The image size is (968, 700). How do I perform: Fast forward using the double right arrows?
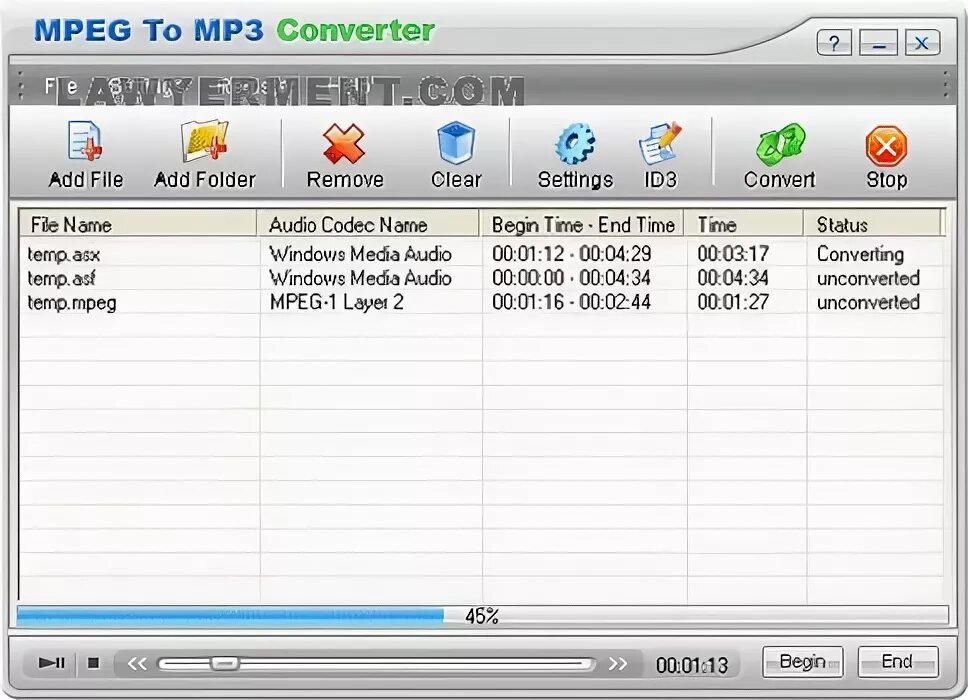(617, 664)
